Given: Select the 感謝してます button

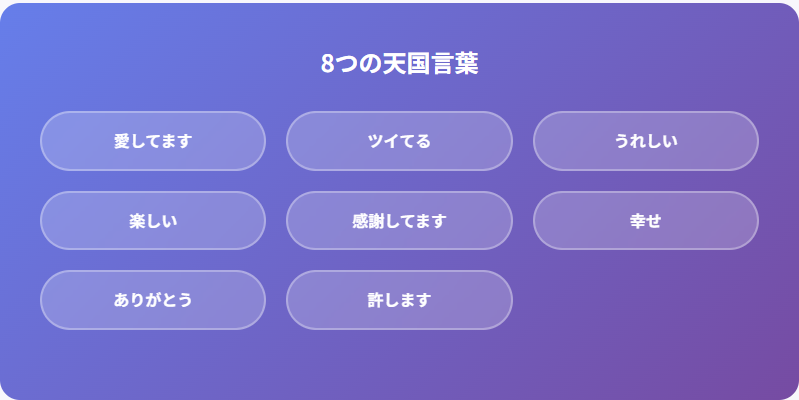Looking at the screenshot, I should pyautogui.click(x=400, y=221).
